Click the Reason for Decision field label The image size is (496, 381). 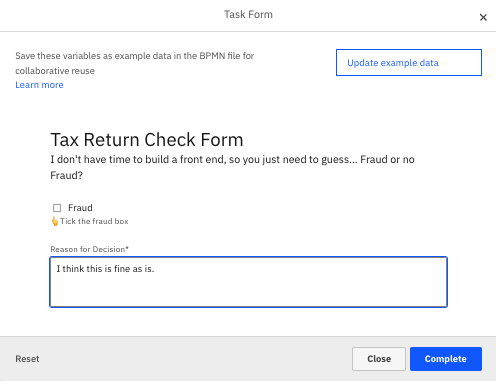89,249
